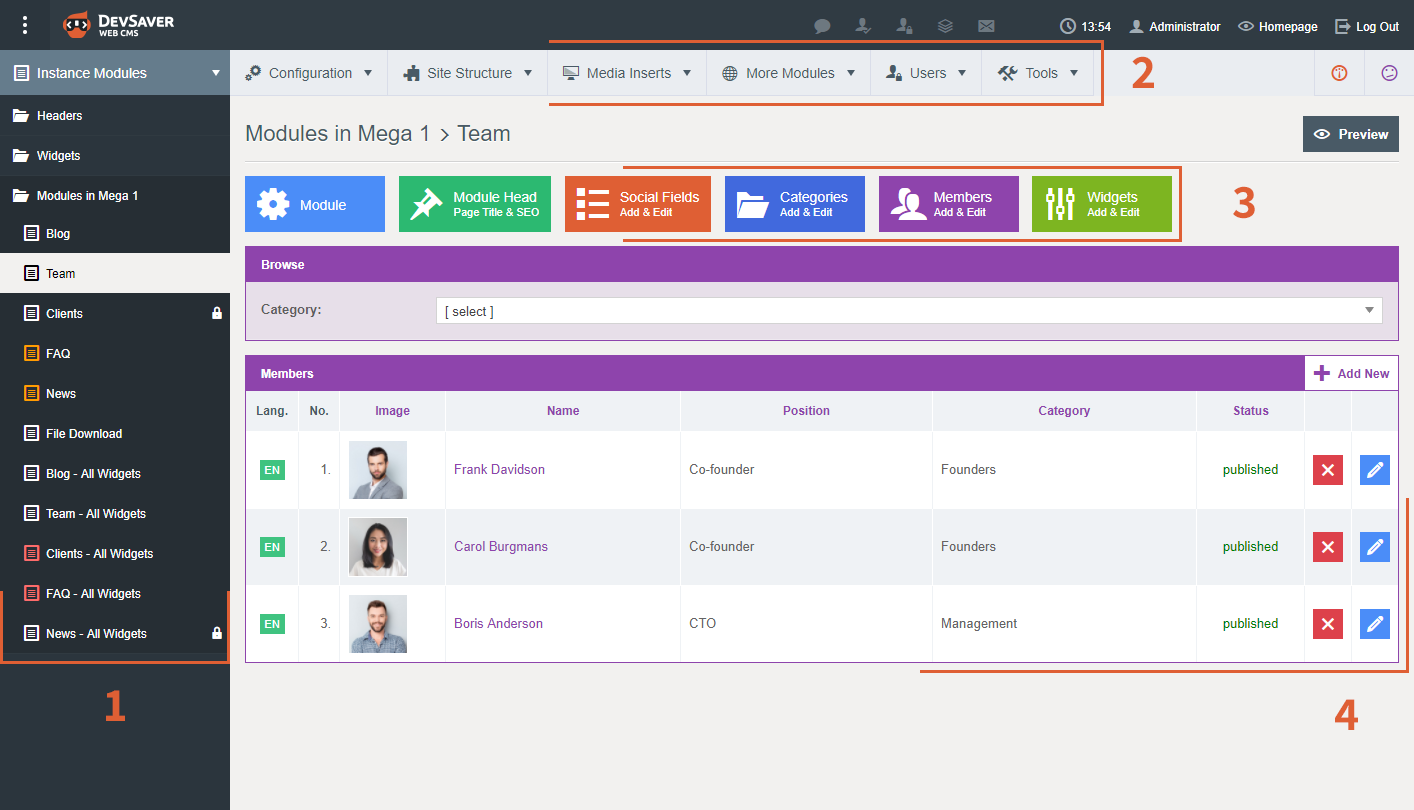Click the purple smiley face icon
1414x810 pixels.
coord(1389,73)
